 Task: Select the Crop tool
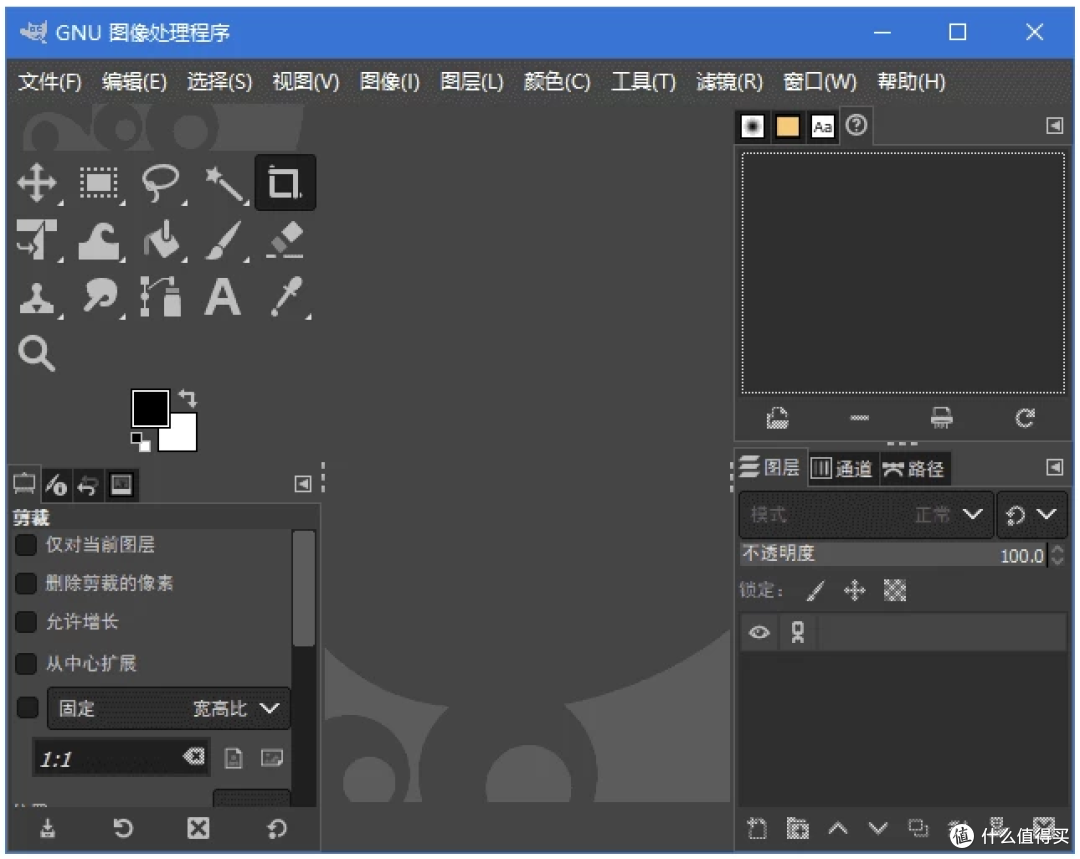285,183
